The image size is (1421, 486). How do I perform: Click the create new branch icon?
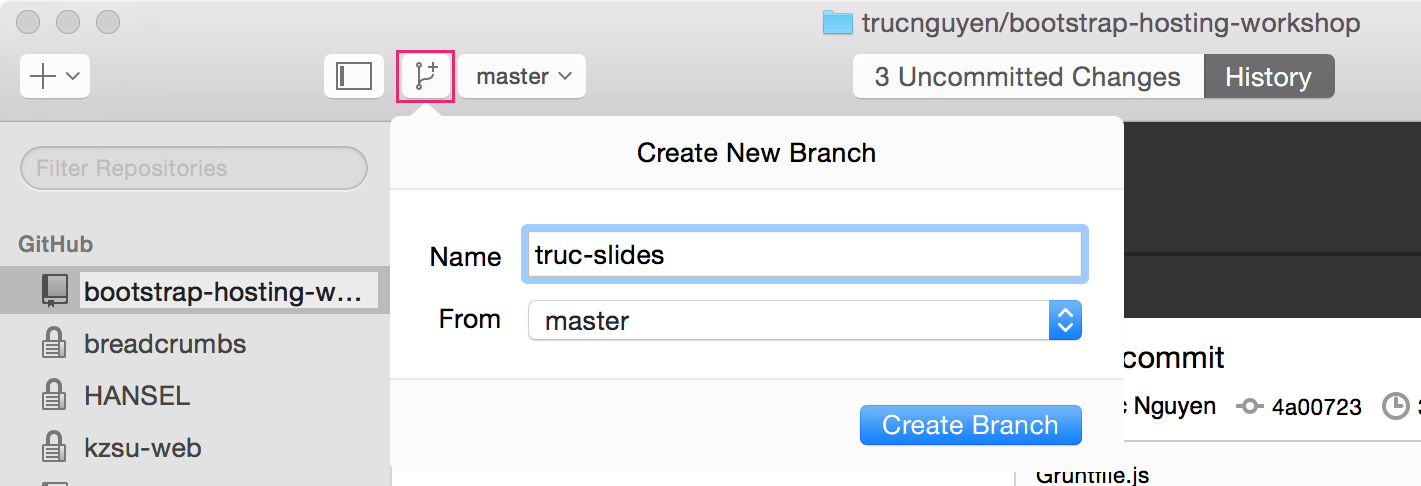(x=427, y=76)
